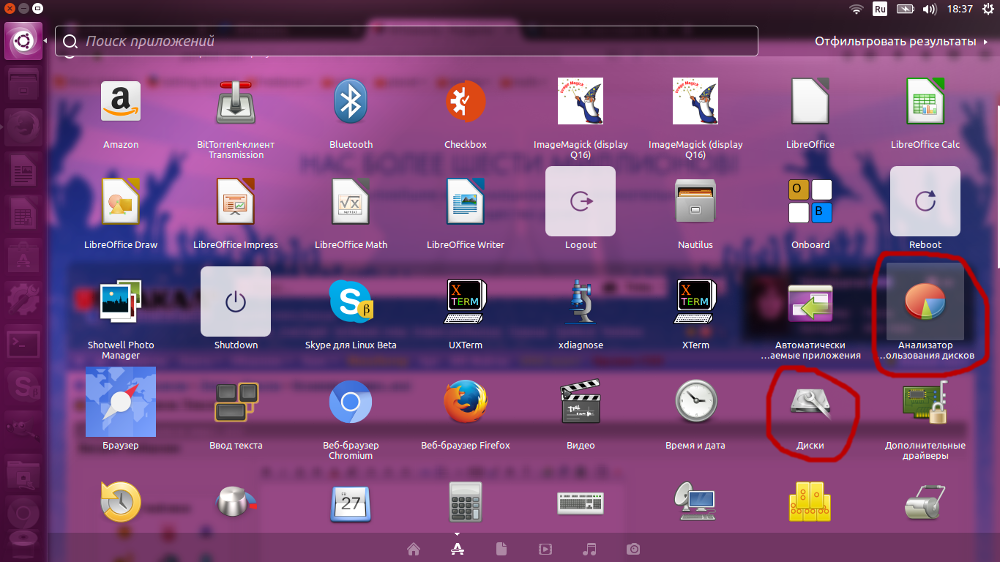The height and width of the screenshot is (562, 1000).
Task: Open the Wi-Fi network indicator
Action: (x=856, y=9)
